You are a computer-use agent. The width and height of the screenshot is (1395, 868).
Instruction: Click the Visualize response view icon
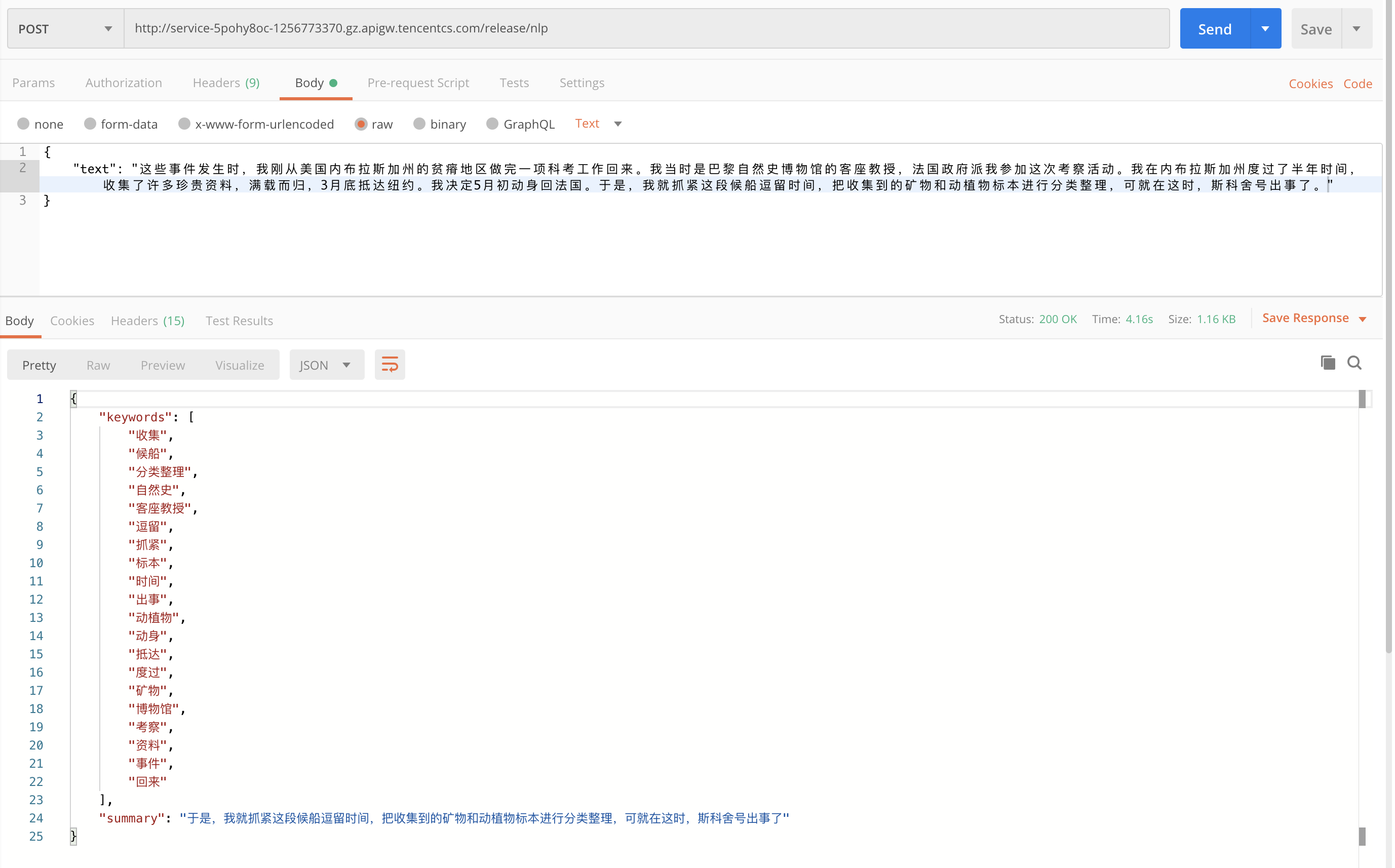coord(239,364)
